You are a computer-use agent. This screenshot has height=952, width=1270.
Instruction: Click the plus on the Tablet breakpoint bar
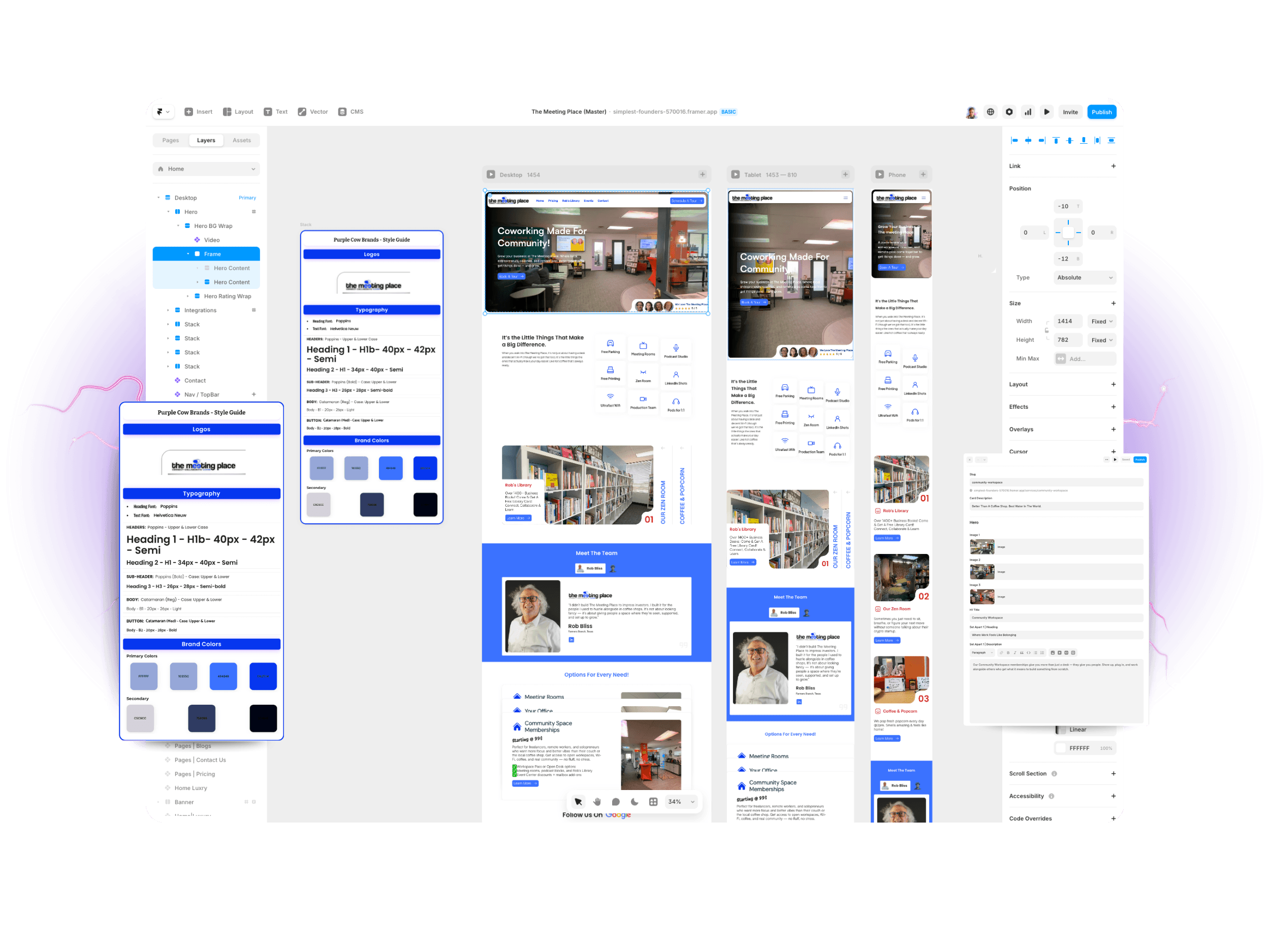pos(845,175)
